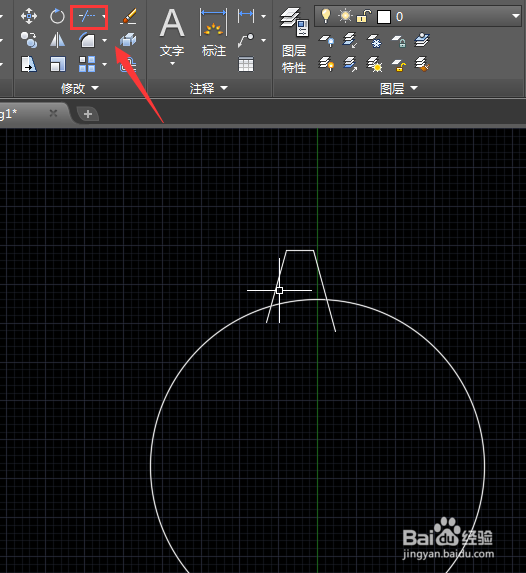Click the 标注 dimension tool
This screenshot has width=526, height=573.
(x=214, y=33)
